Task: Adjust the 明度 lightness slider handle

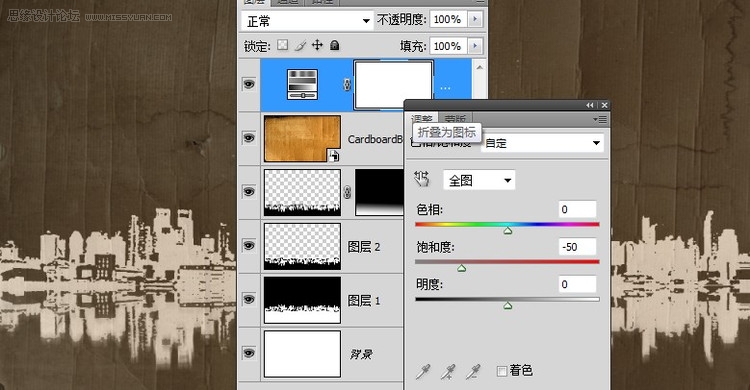Action: (507, 305)
